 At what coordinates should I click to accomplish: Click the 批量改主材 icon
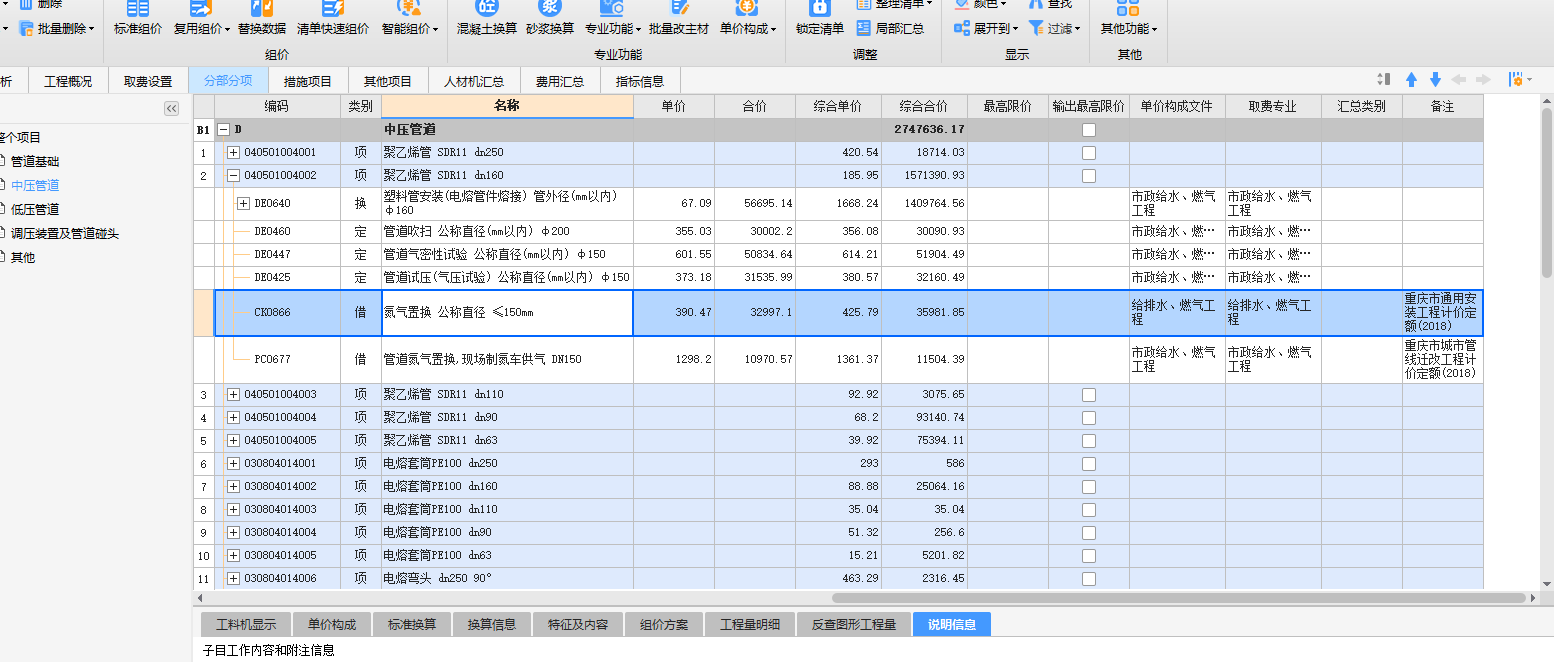pos(679,8)
